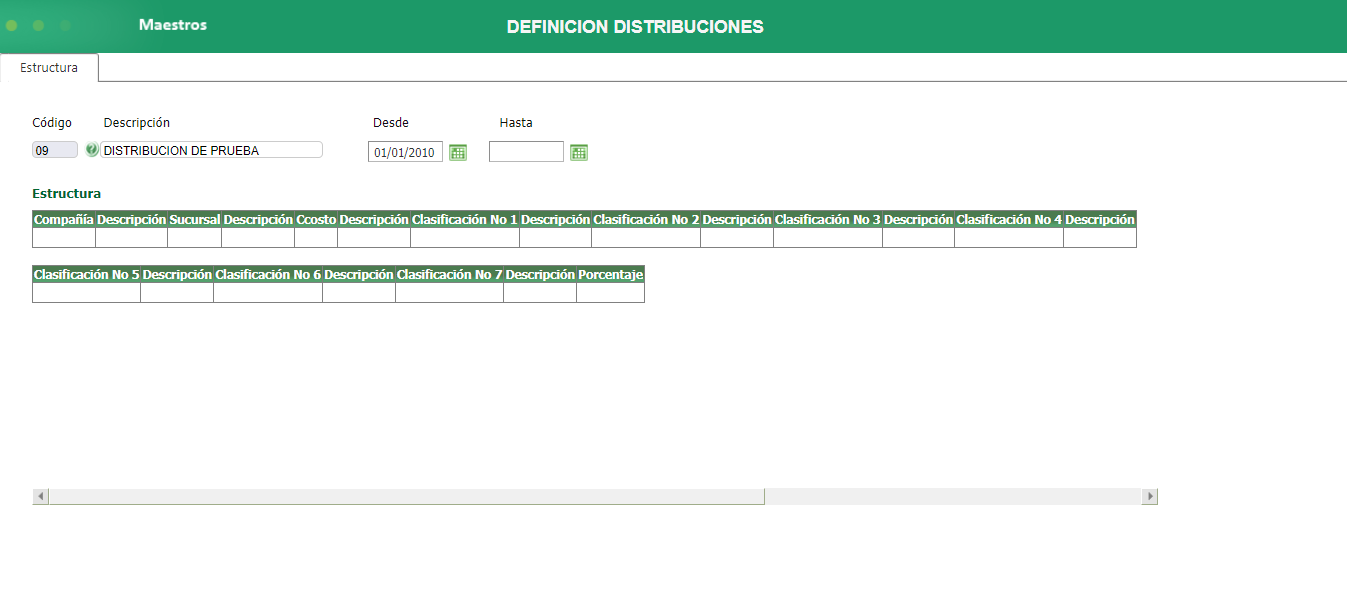Select the Código input field
Screen dimensions: 1347x603
point(54,148)
